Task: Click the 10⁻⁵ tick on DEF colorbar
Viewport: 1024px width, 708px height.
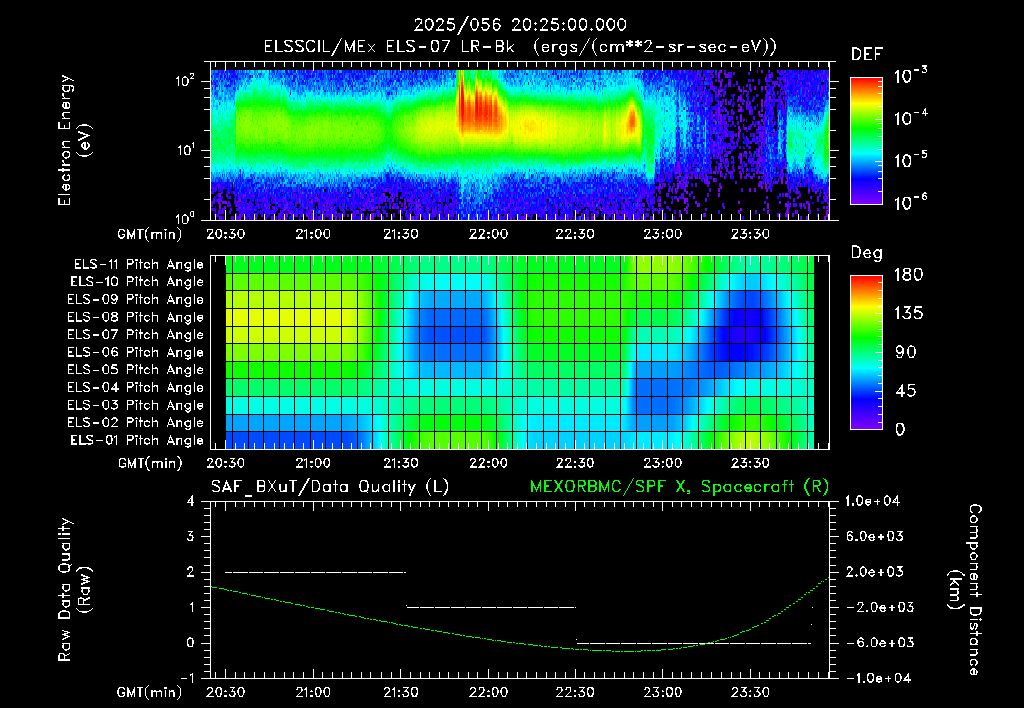Action: tap(910, 159)
